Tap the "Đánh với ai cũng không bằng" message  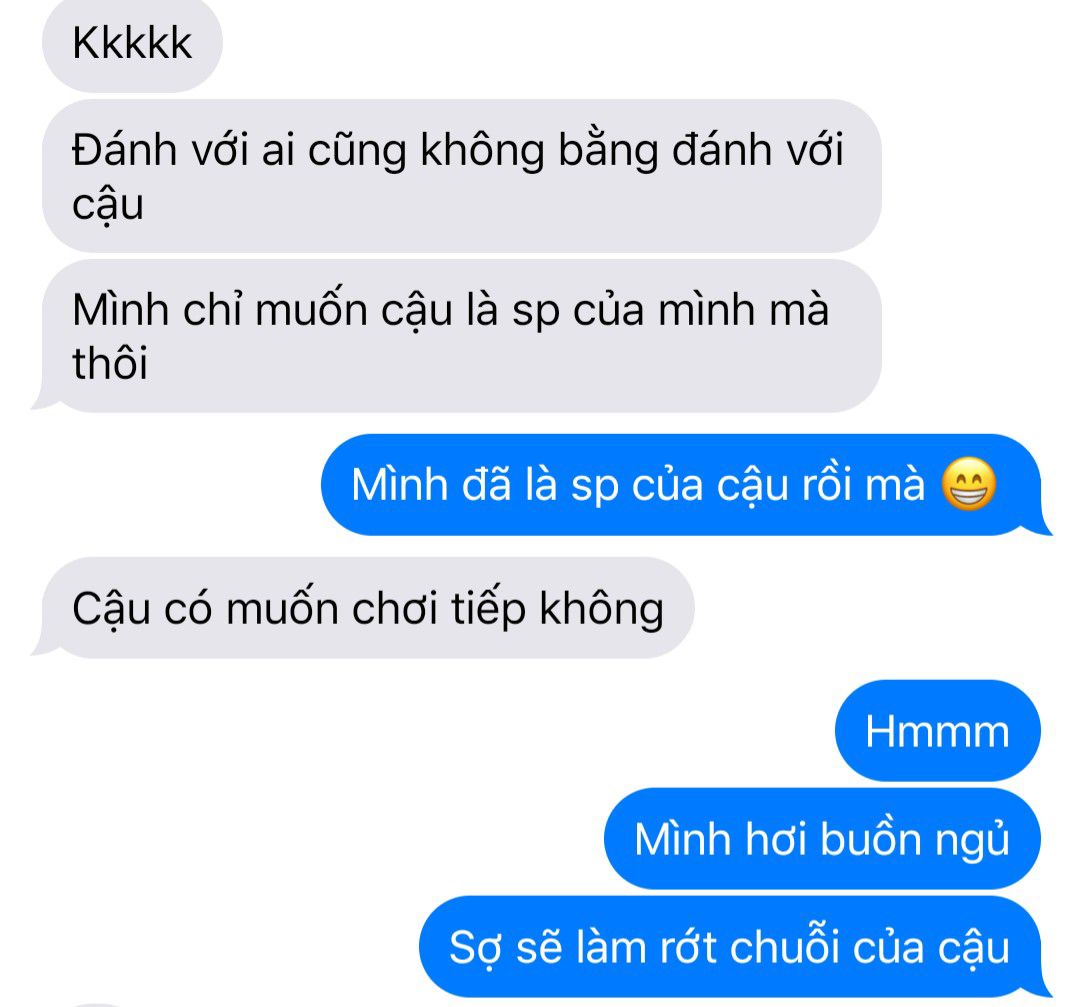click(461, 176)
